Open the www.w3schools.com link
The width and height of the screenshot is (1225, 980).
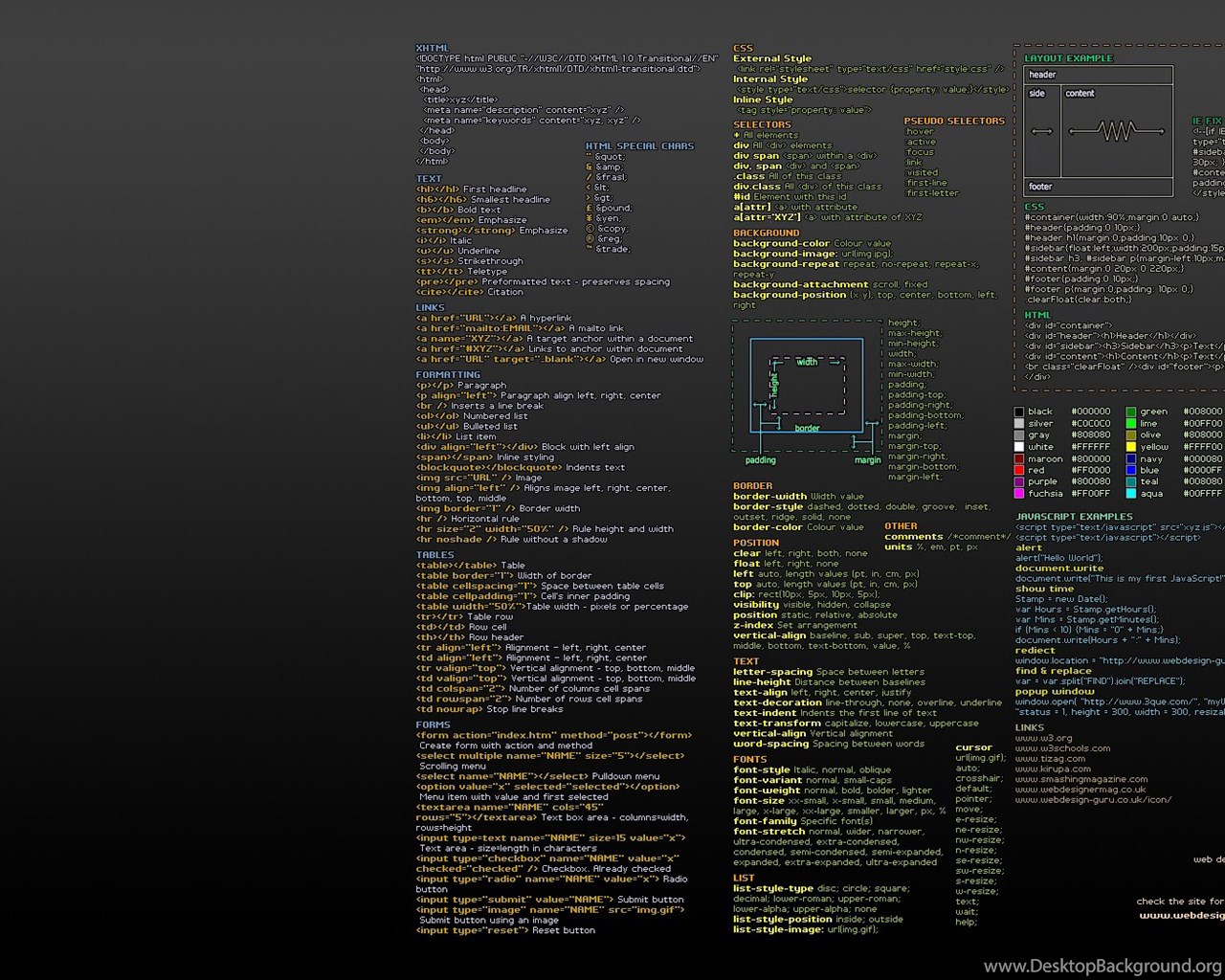click(x=1062, y=748)
